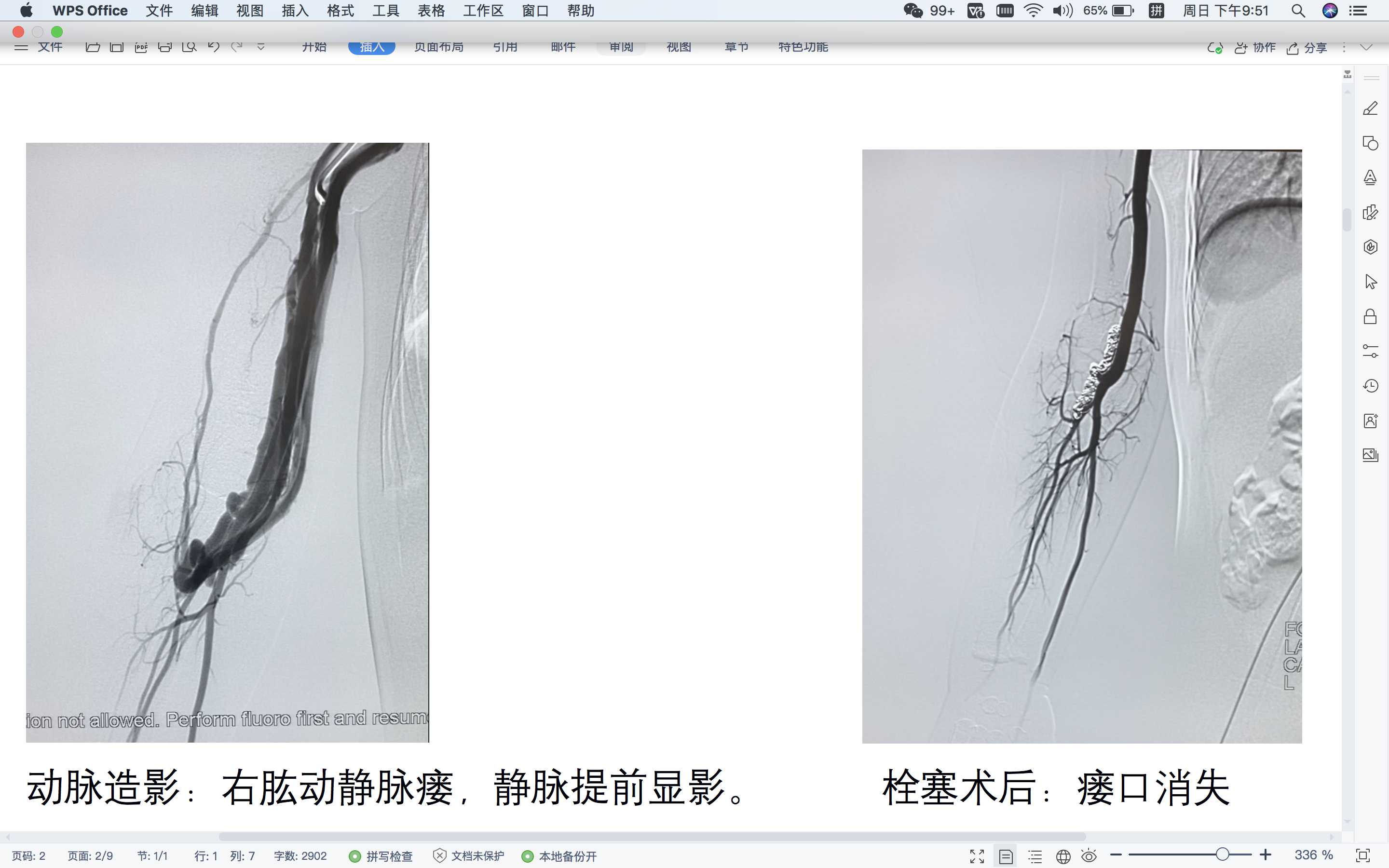Select the cursor selection sidebar tool

coord(1370,282)
